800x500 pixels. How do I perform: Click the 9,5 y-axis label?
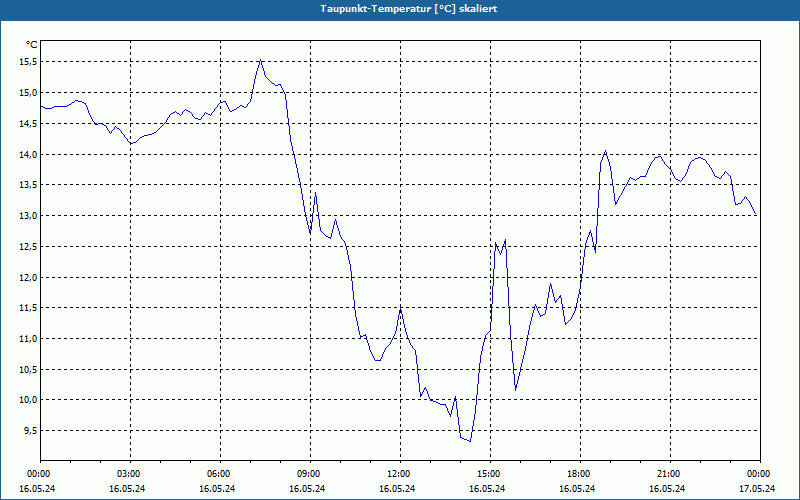pos(30,430)
